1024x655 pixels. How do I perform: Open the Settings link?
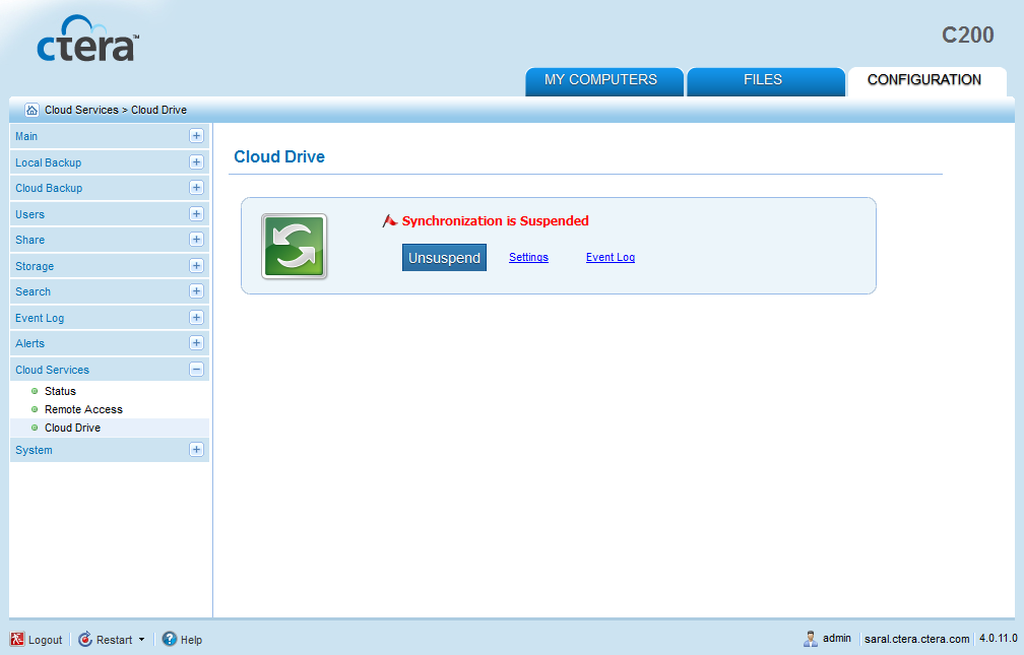(x=528, y=257)
